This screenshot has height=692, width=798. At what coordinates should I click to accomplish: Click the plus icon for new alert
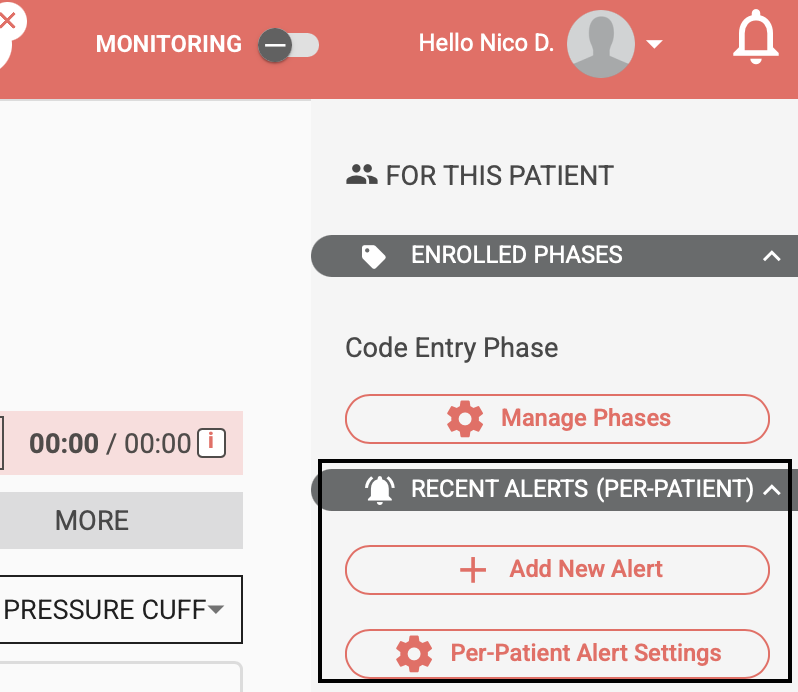click(x=472, y=570)
